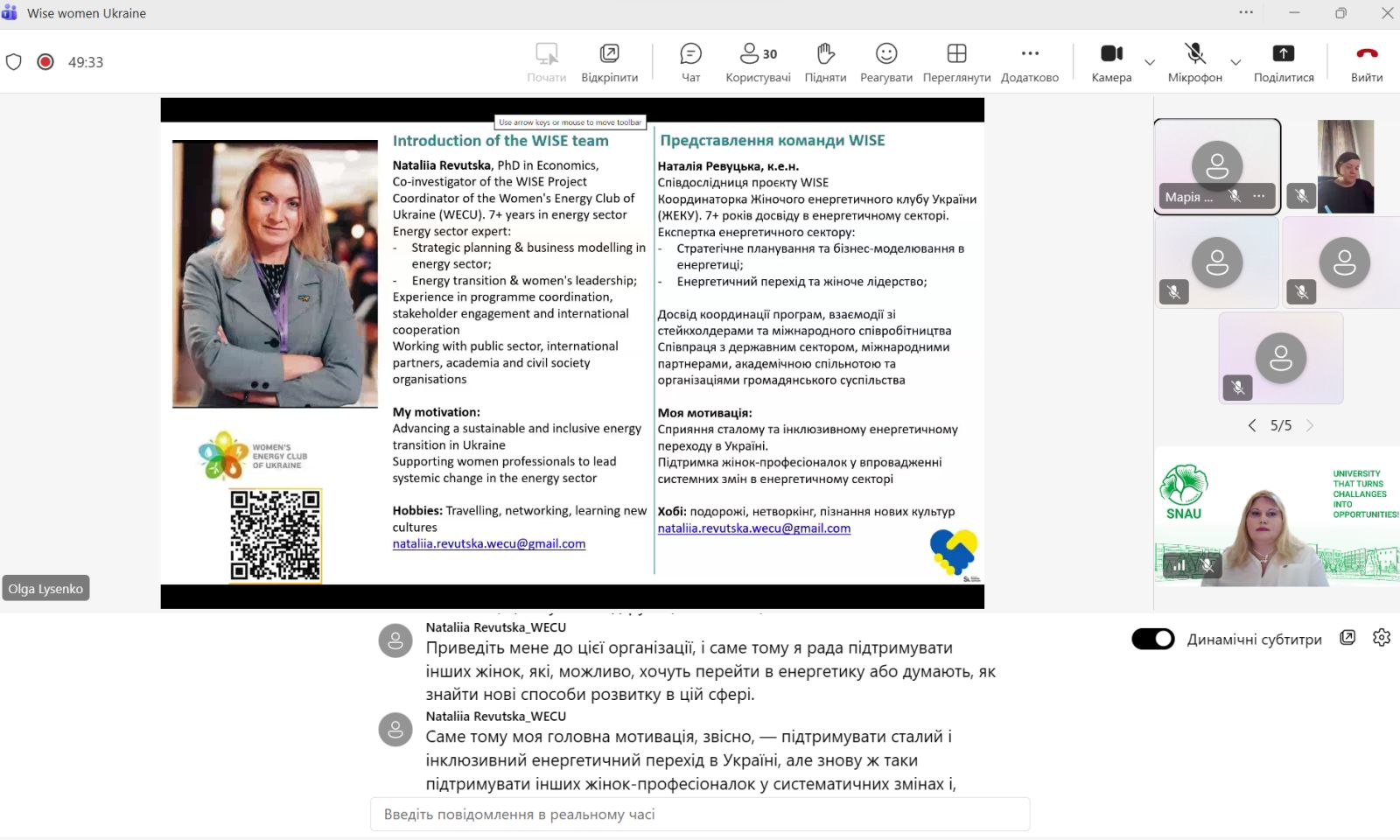Open the view layout options
Image resolution: width=1400 pixels, height=840 pixels.
956,63
